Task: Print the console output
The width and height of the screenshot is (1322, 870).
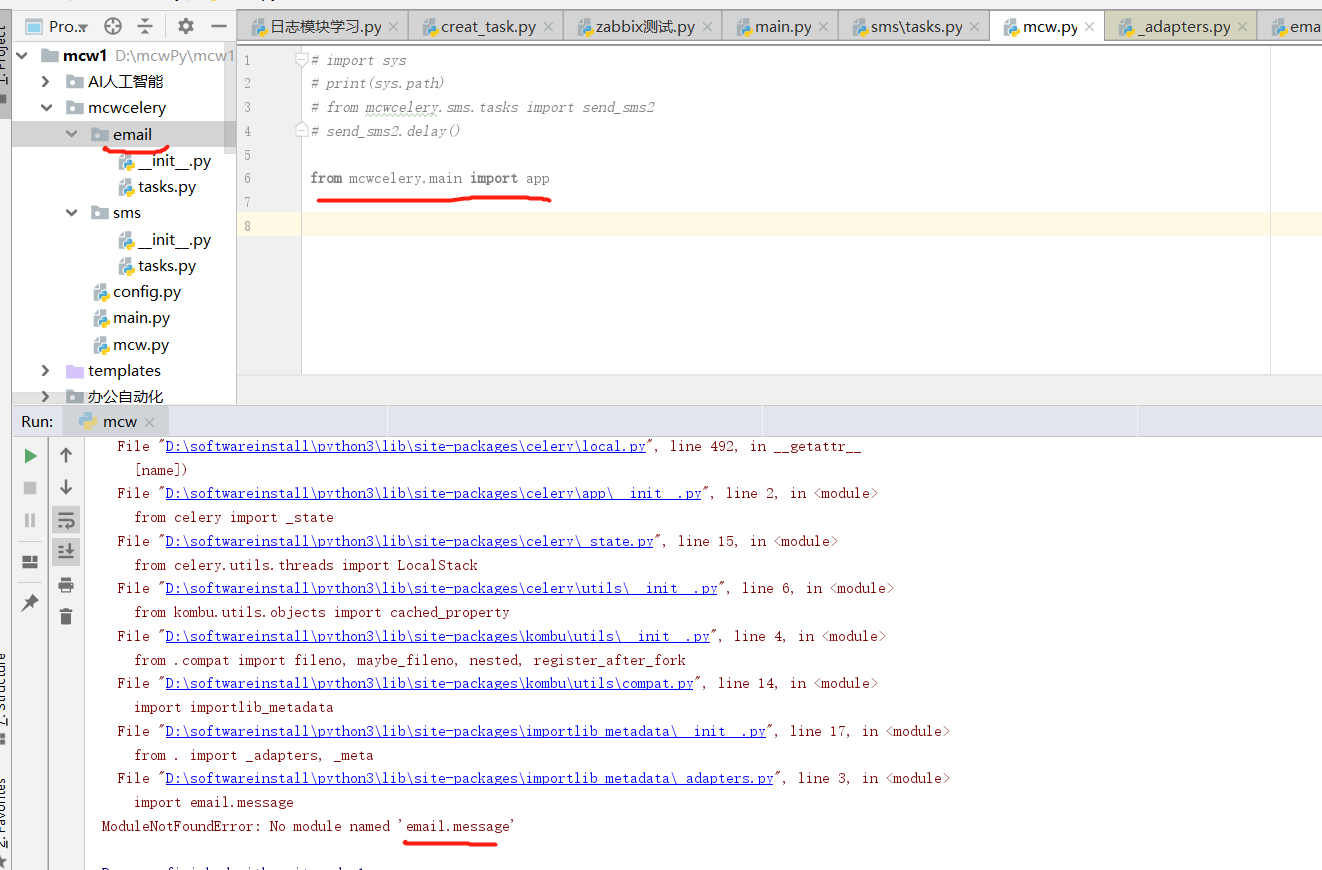Action: pos(66,585)
